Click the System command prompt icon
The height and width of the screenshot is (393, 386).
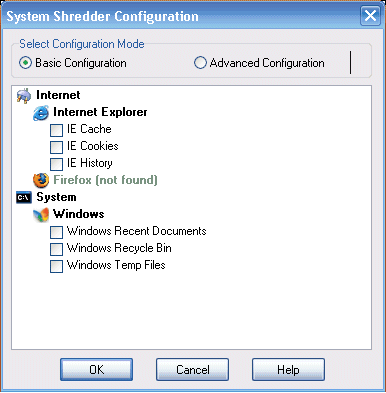coord(24,197)
